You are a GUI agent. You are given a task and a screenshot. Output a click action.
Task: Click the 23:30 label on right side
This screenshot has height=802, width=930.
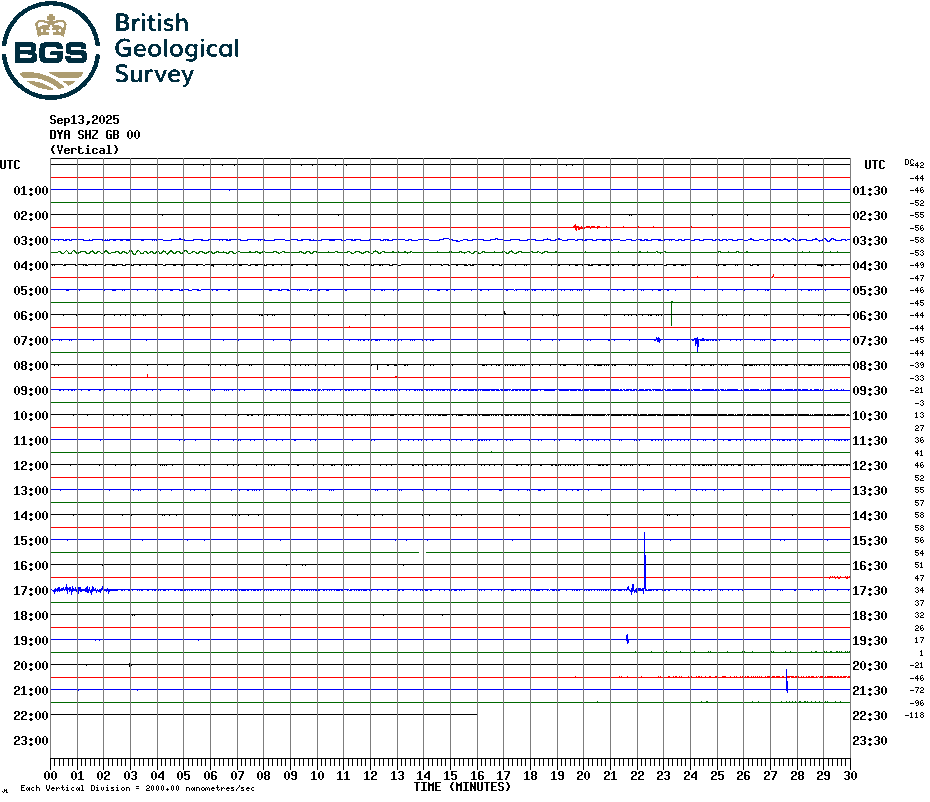(x=870, y=740)
